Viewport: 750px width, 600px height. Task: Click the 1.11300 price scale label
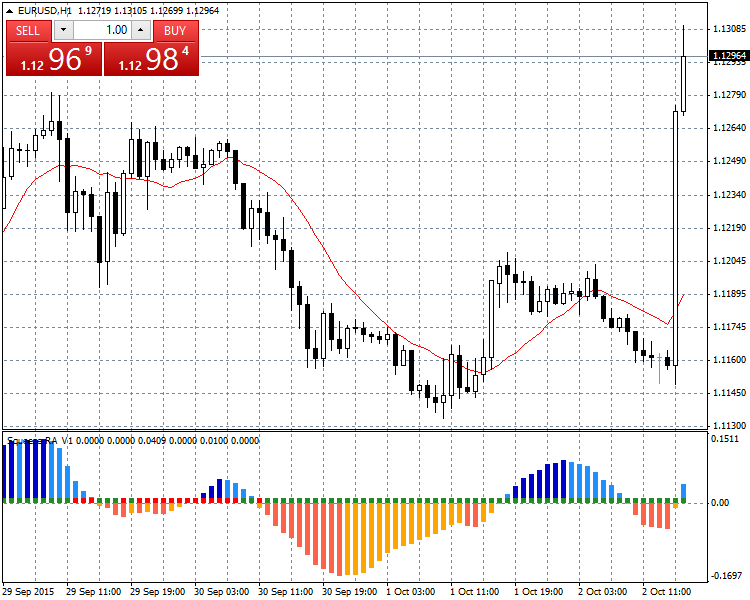pos(727,425)
